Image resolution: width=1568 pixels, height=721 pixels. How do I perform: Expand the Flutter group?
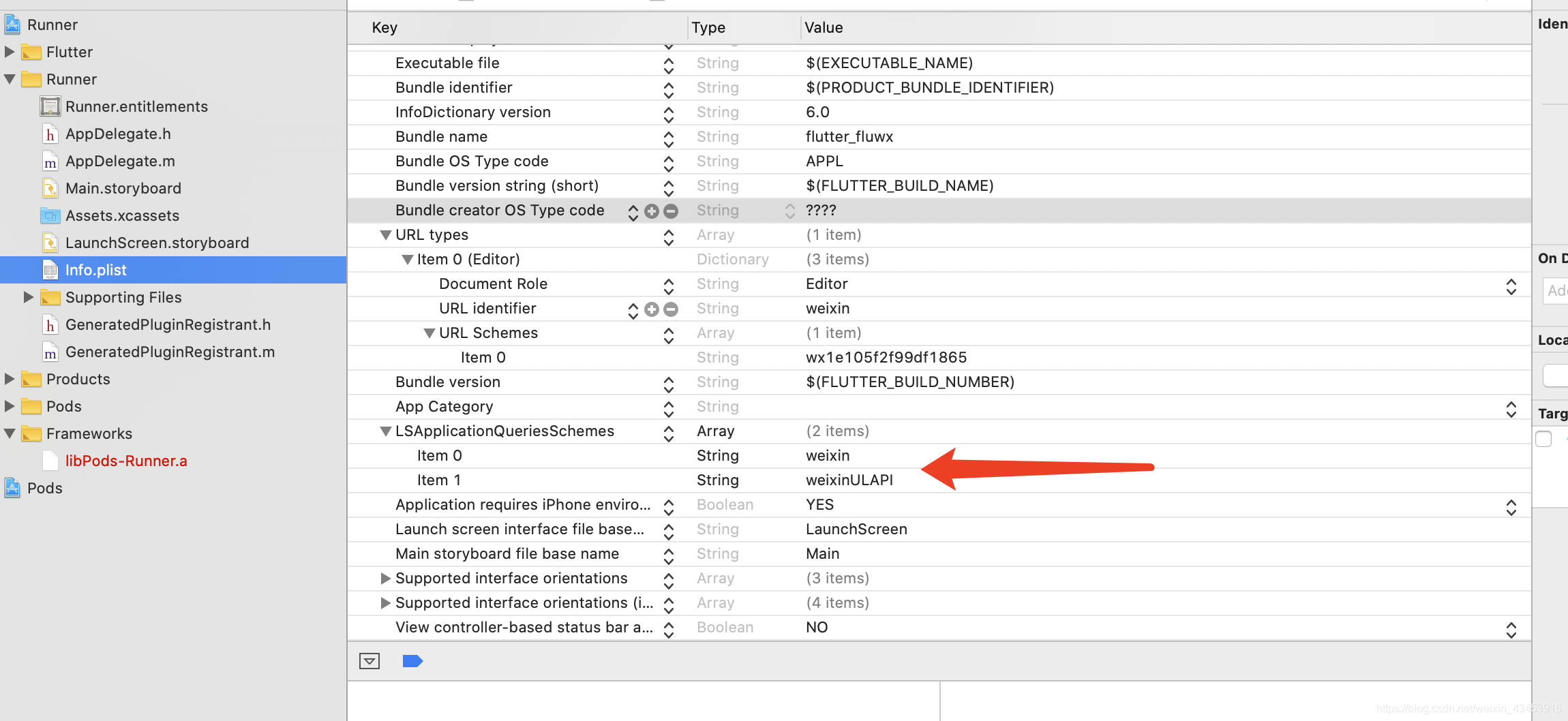(10, 52)
